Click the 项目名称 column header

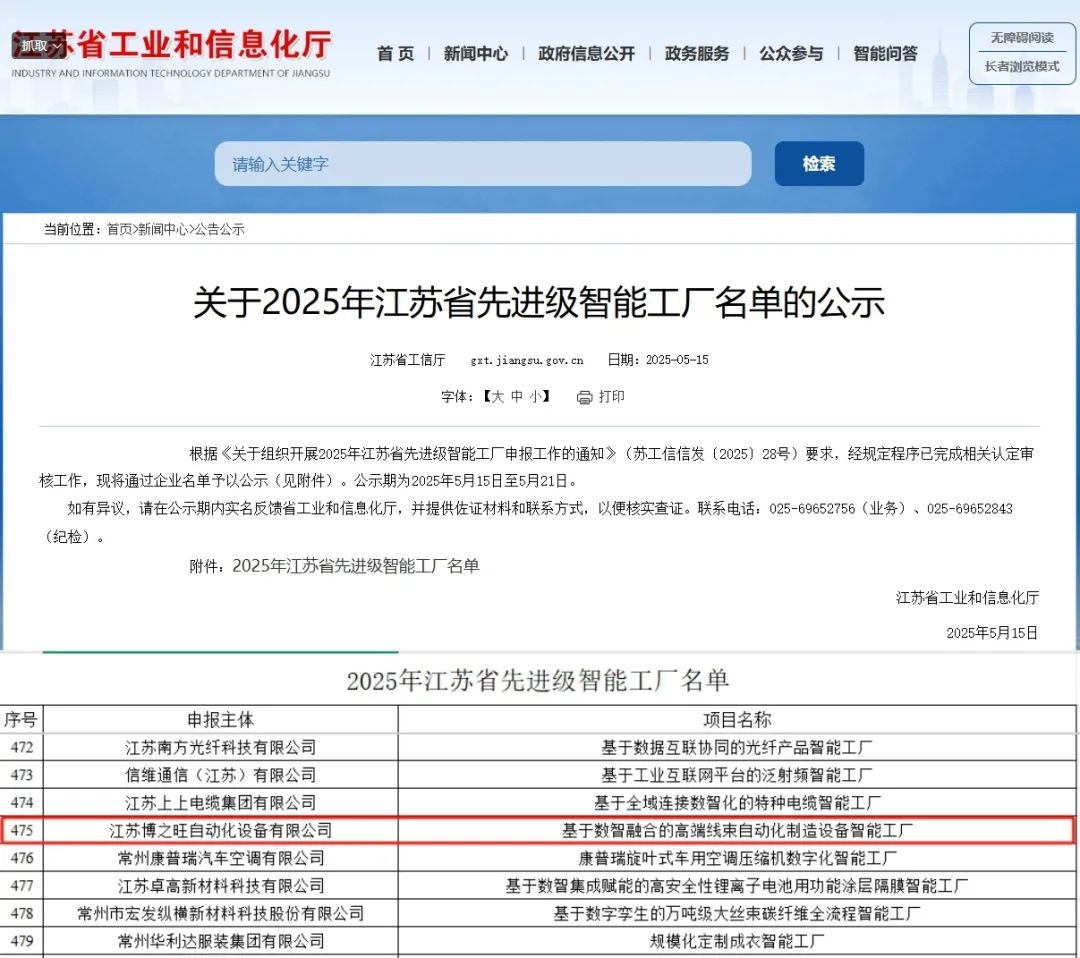(737, 720)
